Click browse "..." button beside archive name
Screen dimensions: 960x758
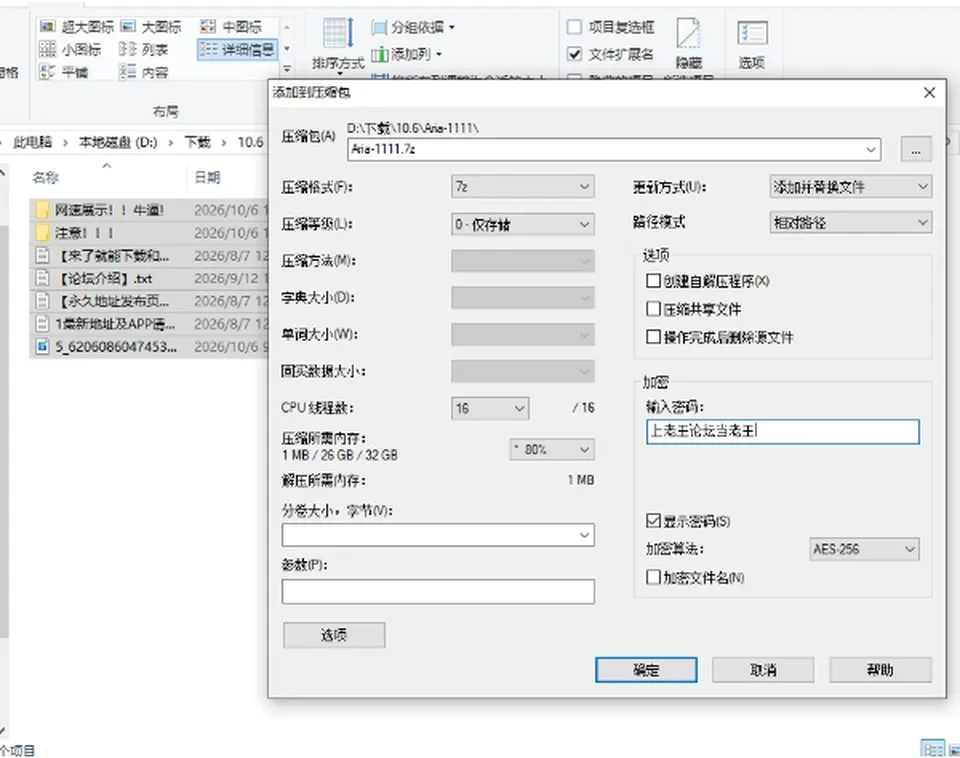(916, 149)
